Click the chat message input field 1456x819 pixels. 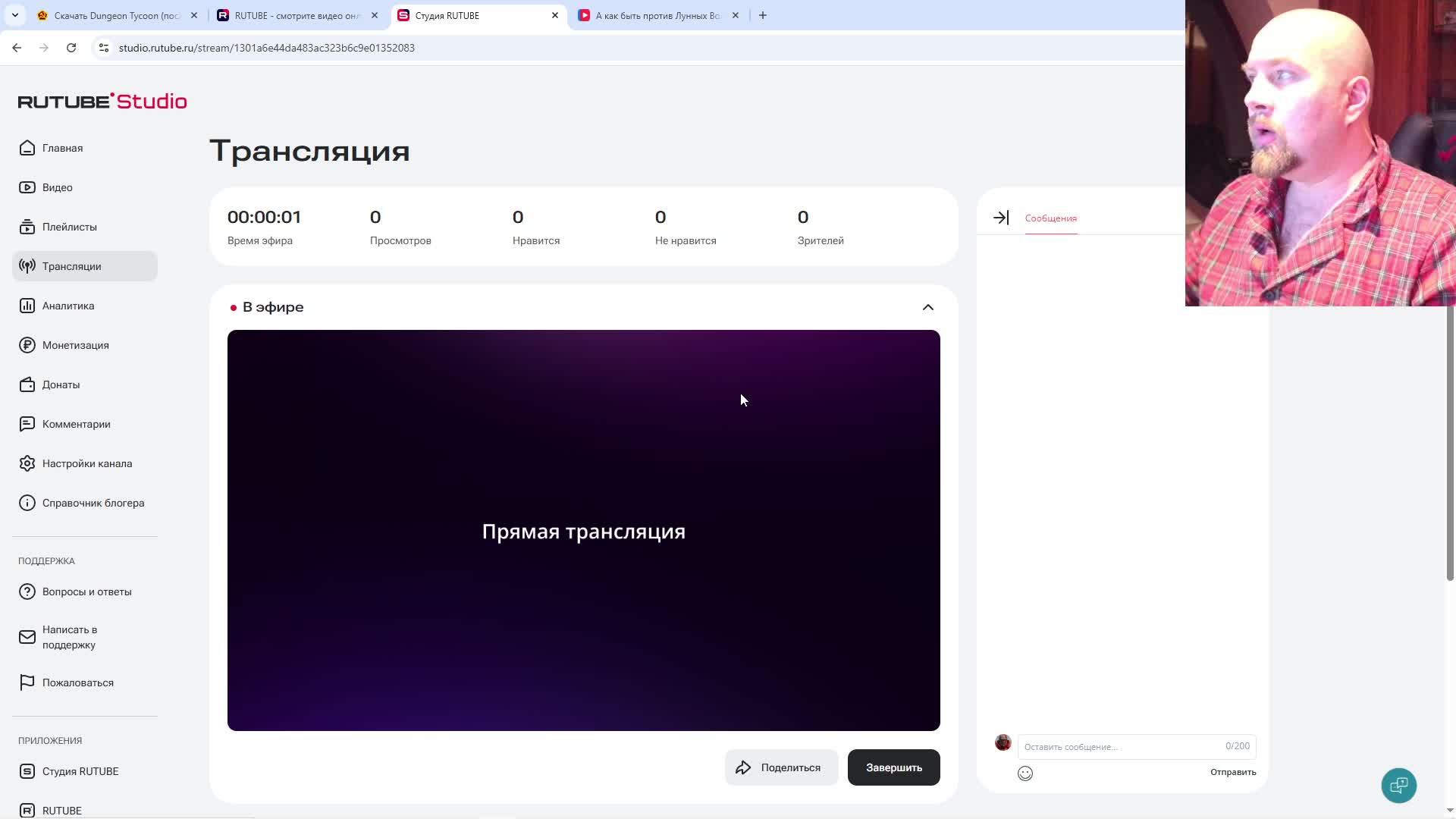click(1115, 746)
